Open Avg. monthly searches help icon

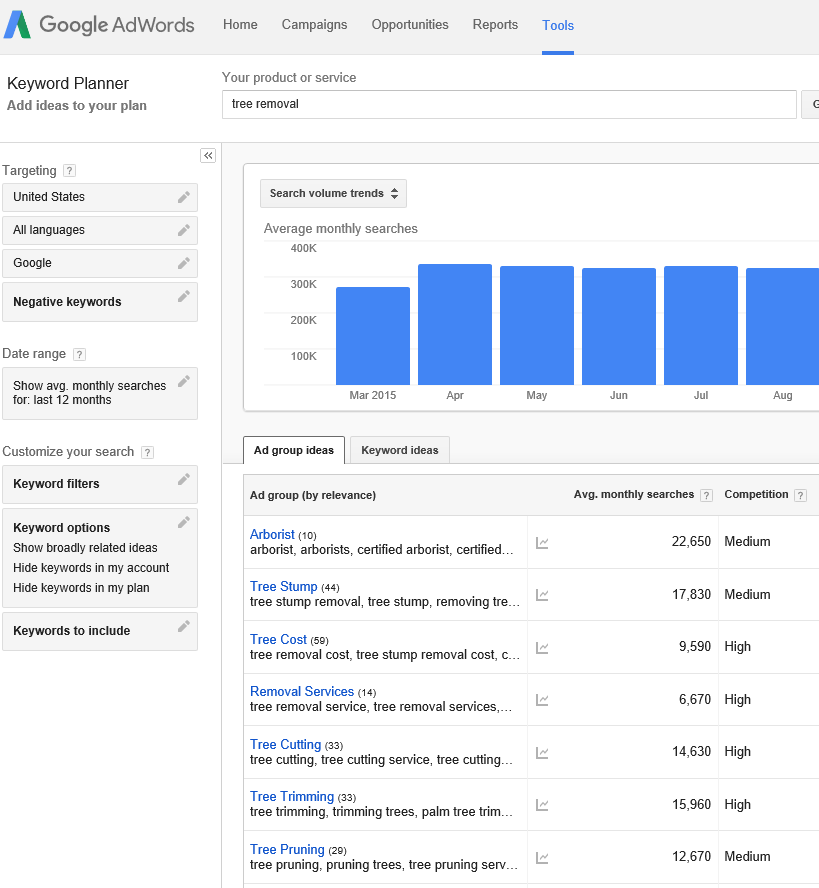[706, 496]
